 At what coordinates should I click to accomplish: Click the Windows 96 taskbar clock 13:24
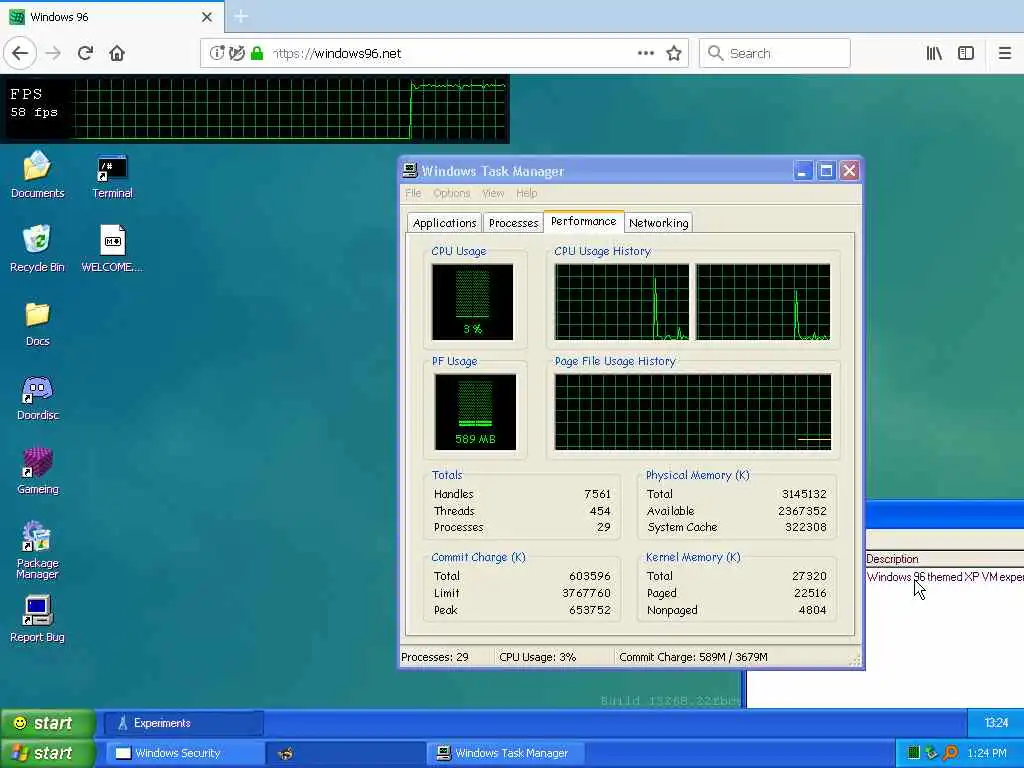[996, 723]
